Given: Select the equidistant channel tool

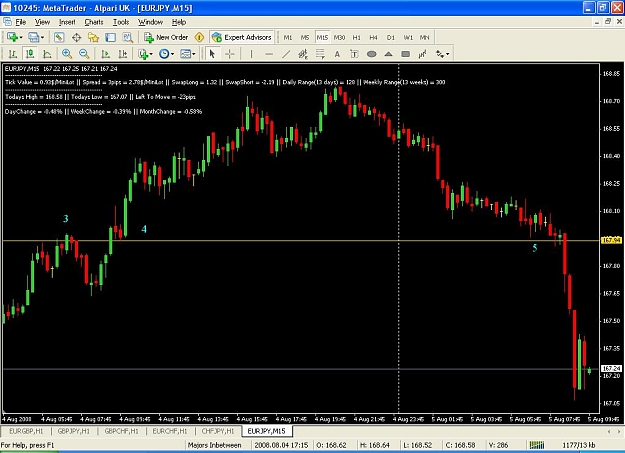Looking at the screenshot, I should click(303, 53).
